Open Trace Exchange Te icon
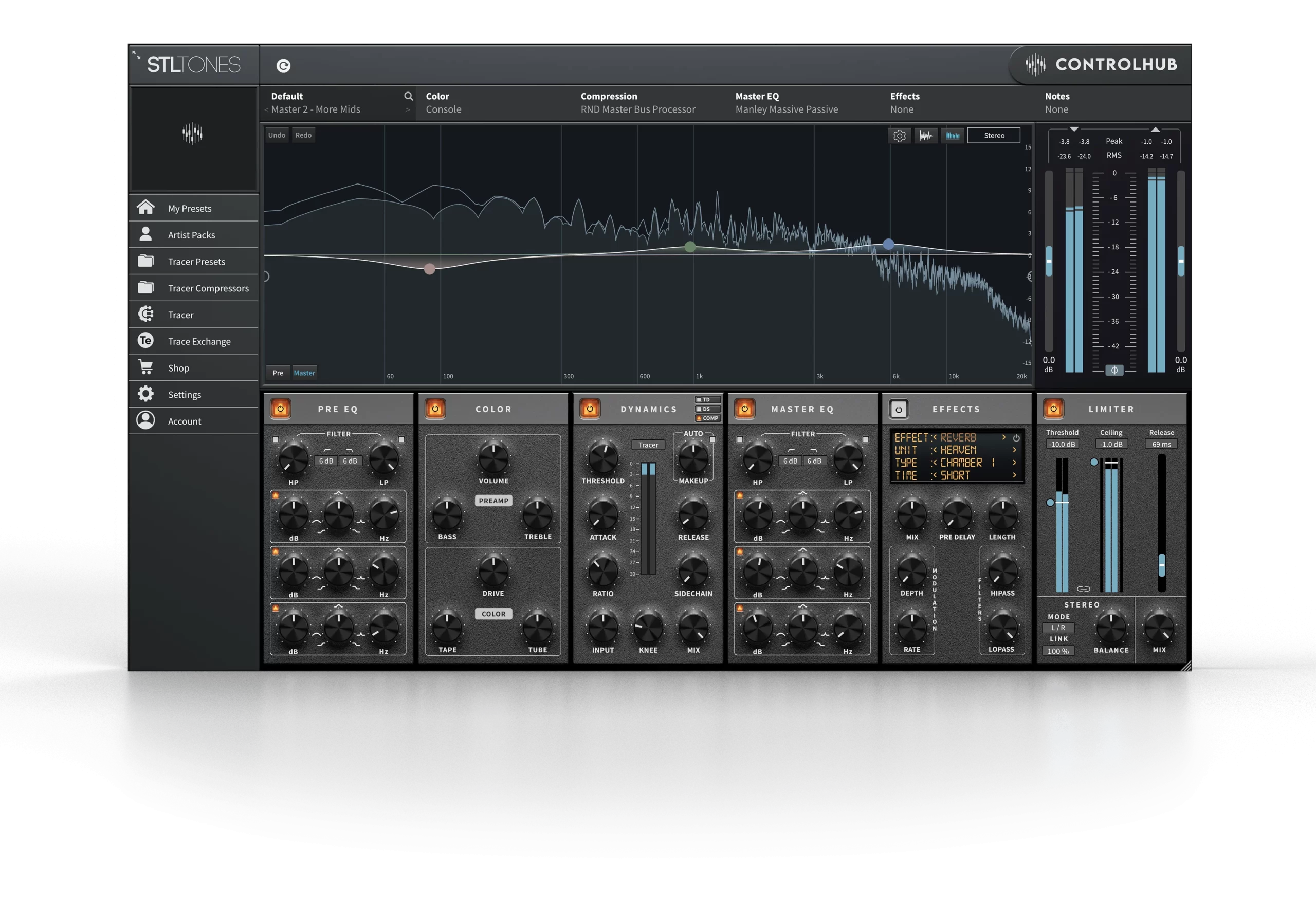The width and height of the screenshot is (1316, 901). click(145, 340)
